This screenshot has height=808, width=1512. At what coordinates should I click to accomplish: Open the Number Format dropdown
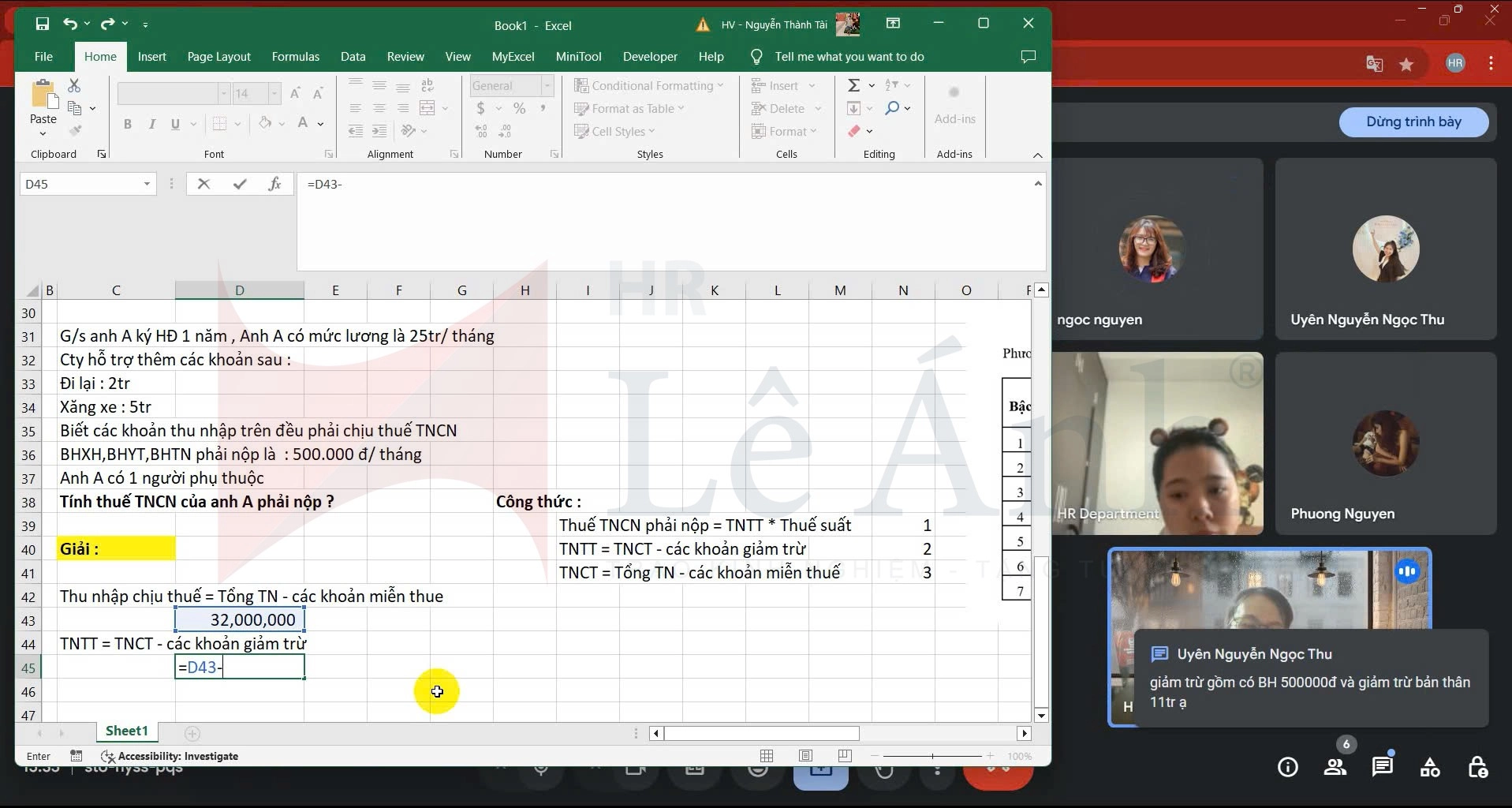click(547, 85)
